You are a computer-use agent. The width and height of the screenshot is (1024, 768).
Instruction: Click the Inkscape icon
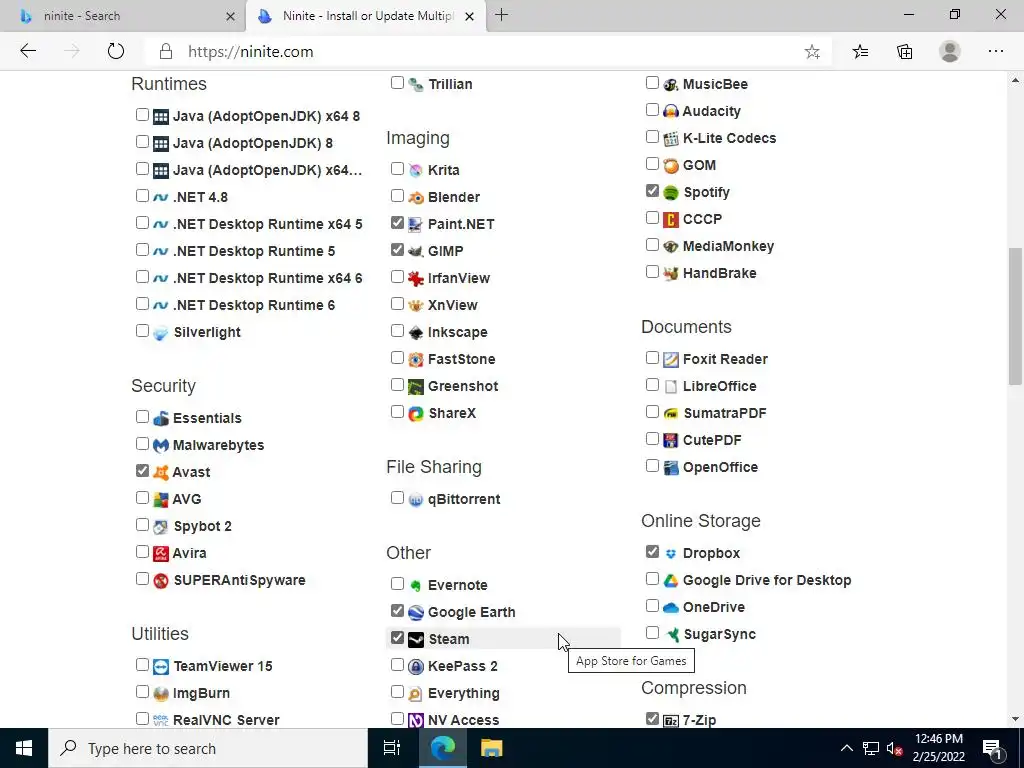tap(415, 332)
